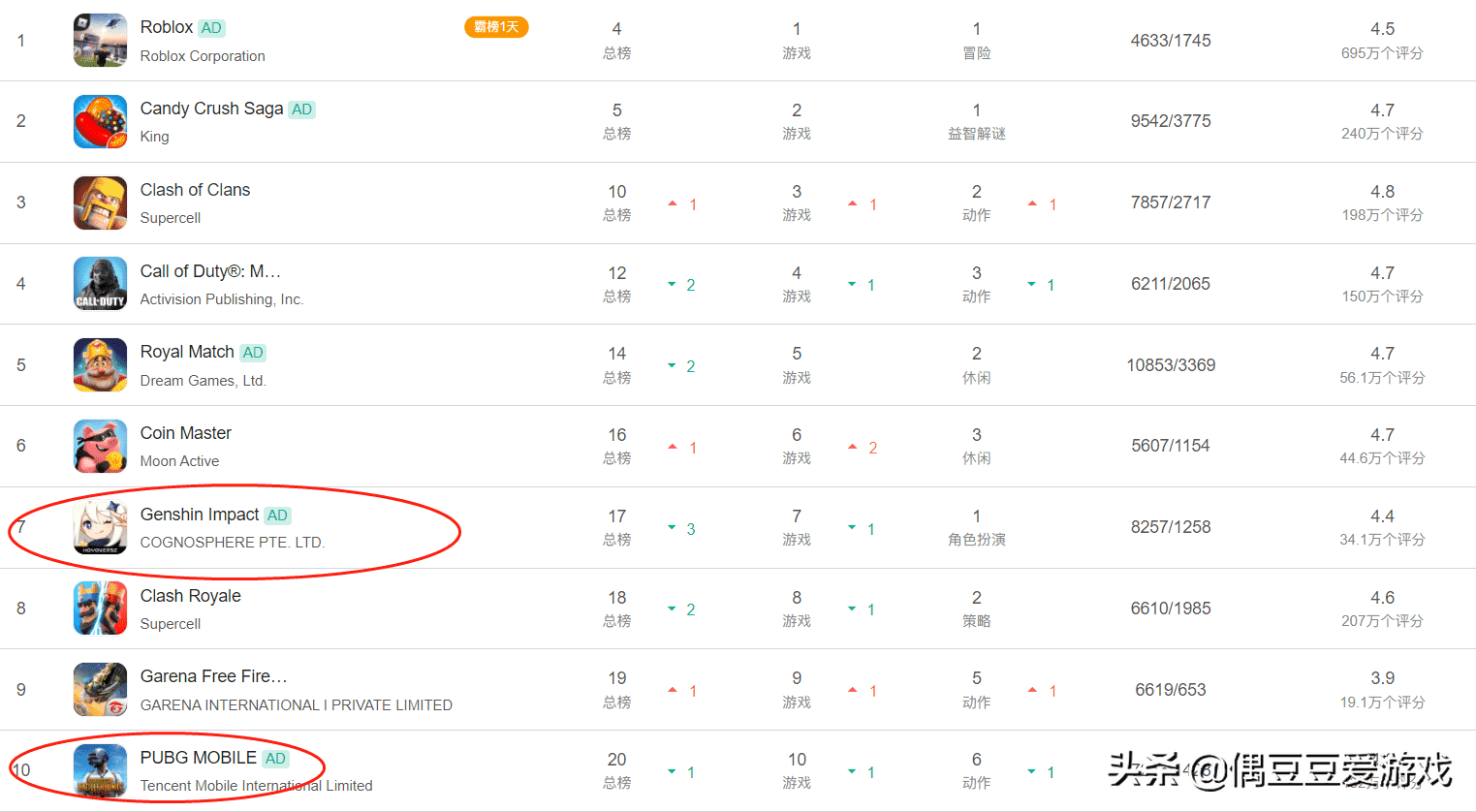Viewport: 1476px width, 812px height.
Task: Open the Royal Match app icon
Action: [101, 365]
